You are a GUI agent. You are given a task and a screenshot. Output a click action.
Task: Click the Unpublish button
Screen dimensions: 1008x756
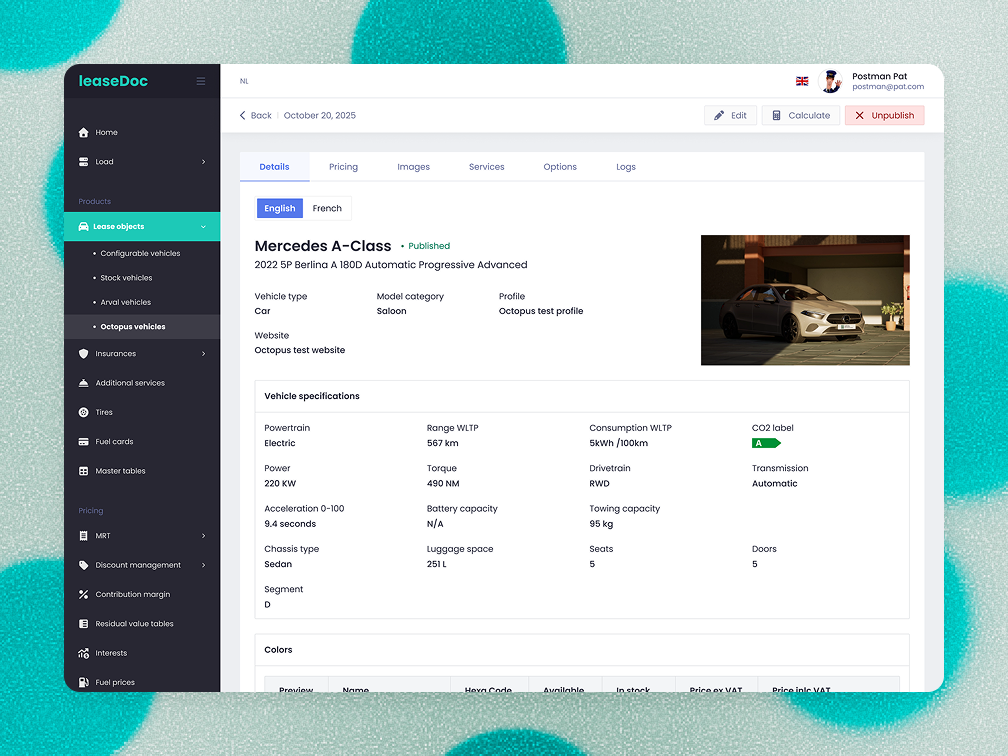pyautogui.click(x=884, y=115)
